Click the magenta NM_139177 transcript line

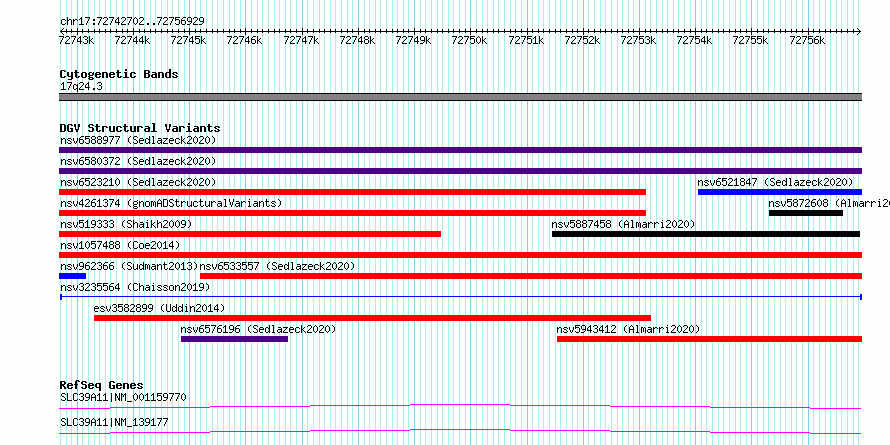click(x=460, y=431)
